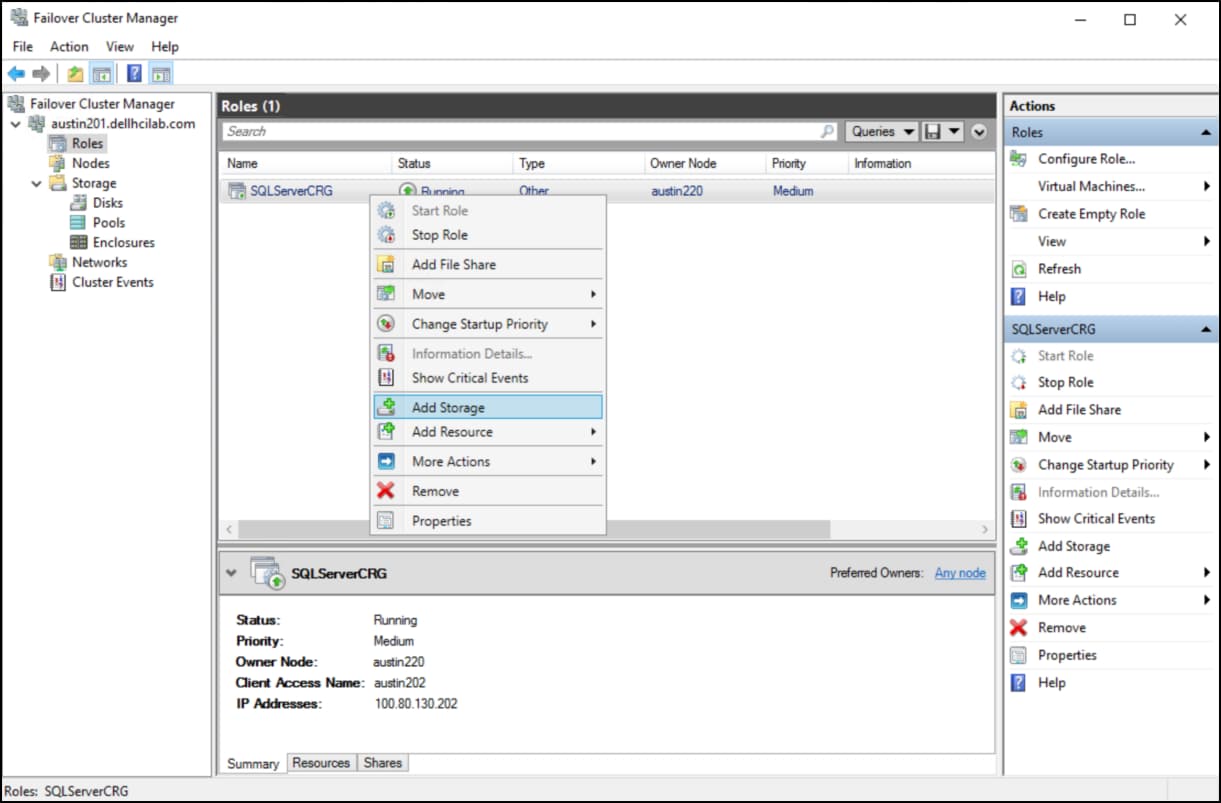Click the Roles icon in the tree
The image size is (1221, 803).
[x=58, y=143]
